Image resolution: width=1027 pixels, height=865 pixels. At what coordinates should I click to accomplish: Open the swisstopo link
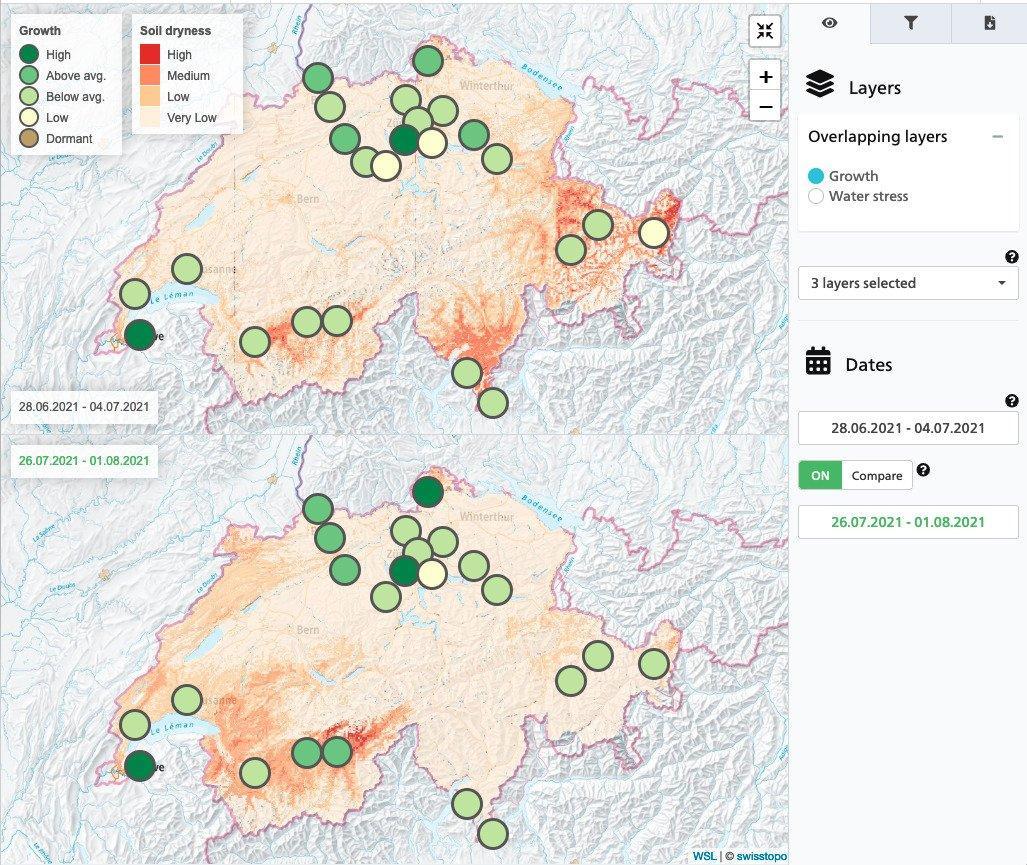(761, 856)
